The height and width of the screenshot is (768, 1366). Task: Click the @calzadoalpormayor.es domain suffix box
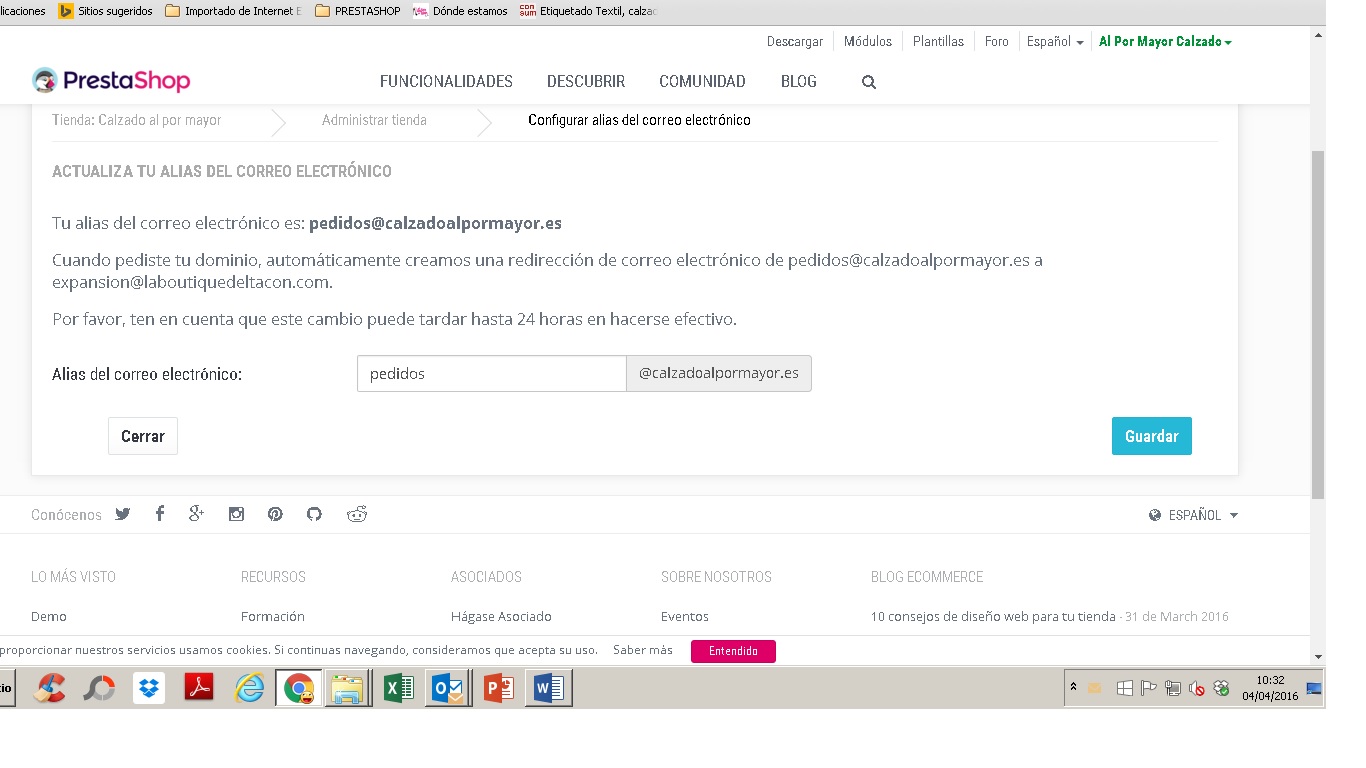pos(719,374)
